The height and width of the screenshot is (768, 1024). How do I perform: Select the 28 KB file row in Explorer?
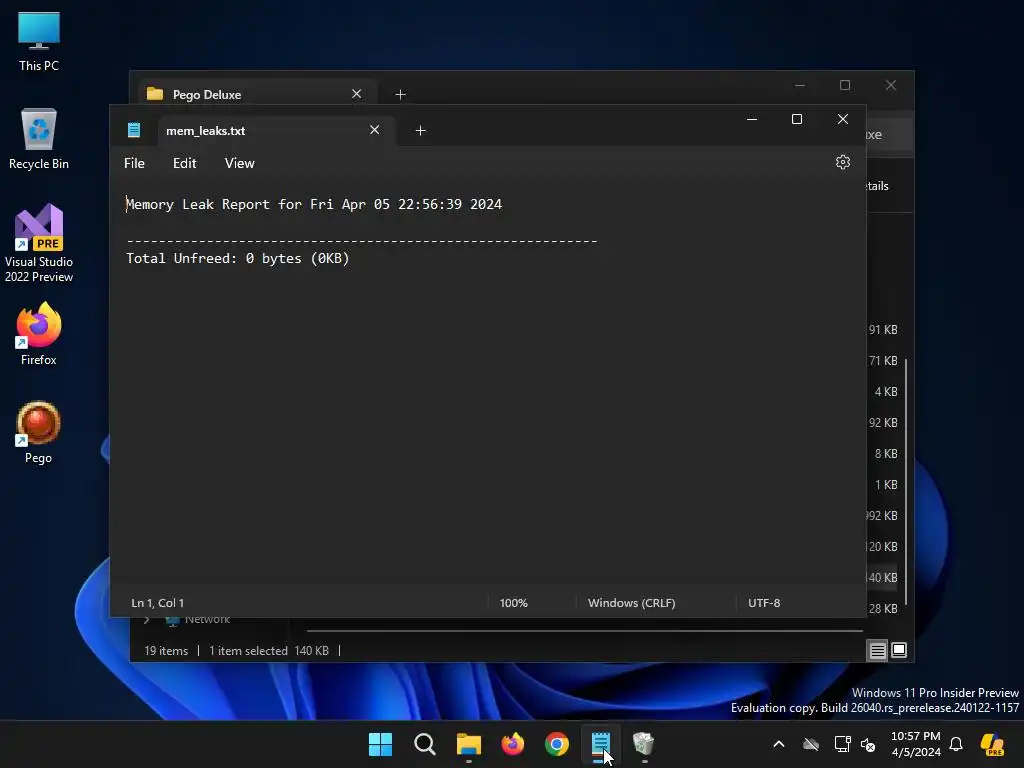click(883, 609)
